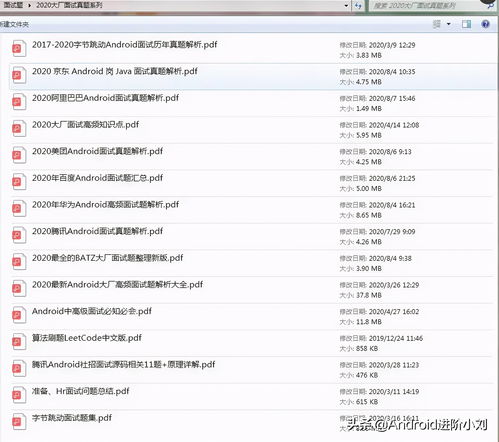Viewport: 499px width, 442px height.
Task: Focus the search box for this folder
Action: tap(427, 6)
